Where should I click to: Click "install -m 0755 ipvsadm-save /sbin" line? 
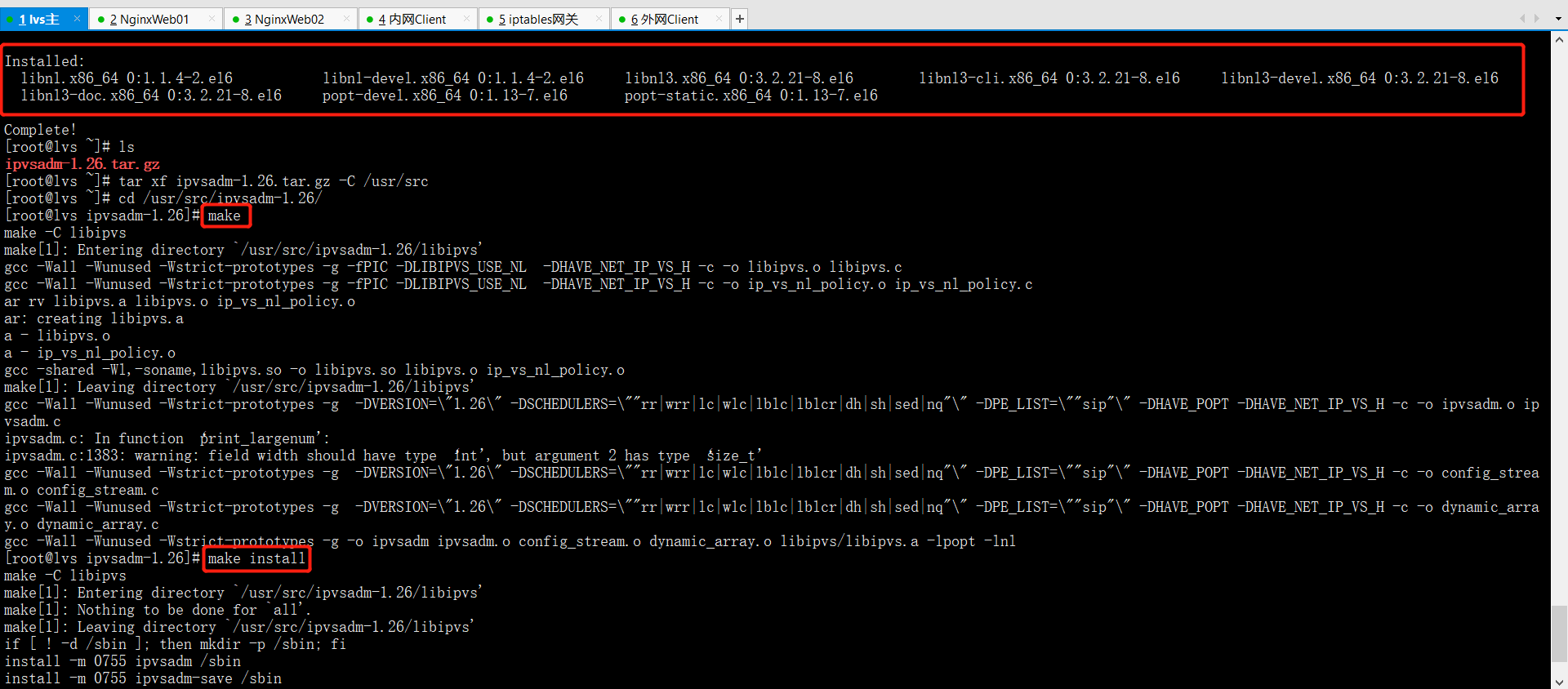pos(143,678)
